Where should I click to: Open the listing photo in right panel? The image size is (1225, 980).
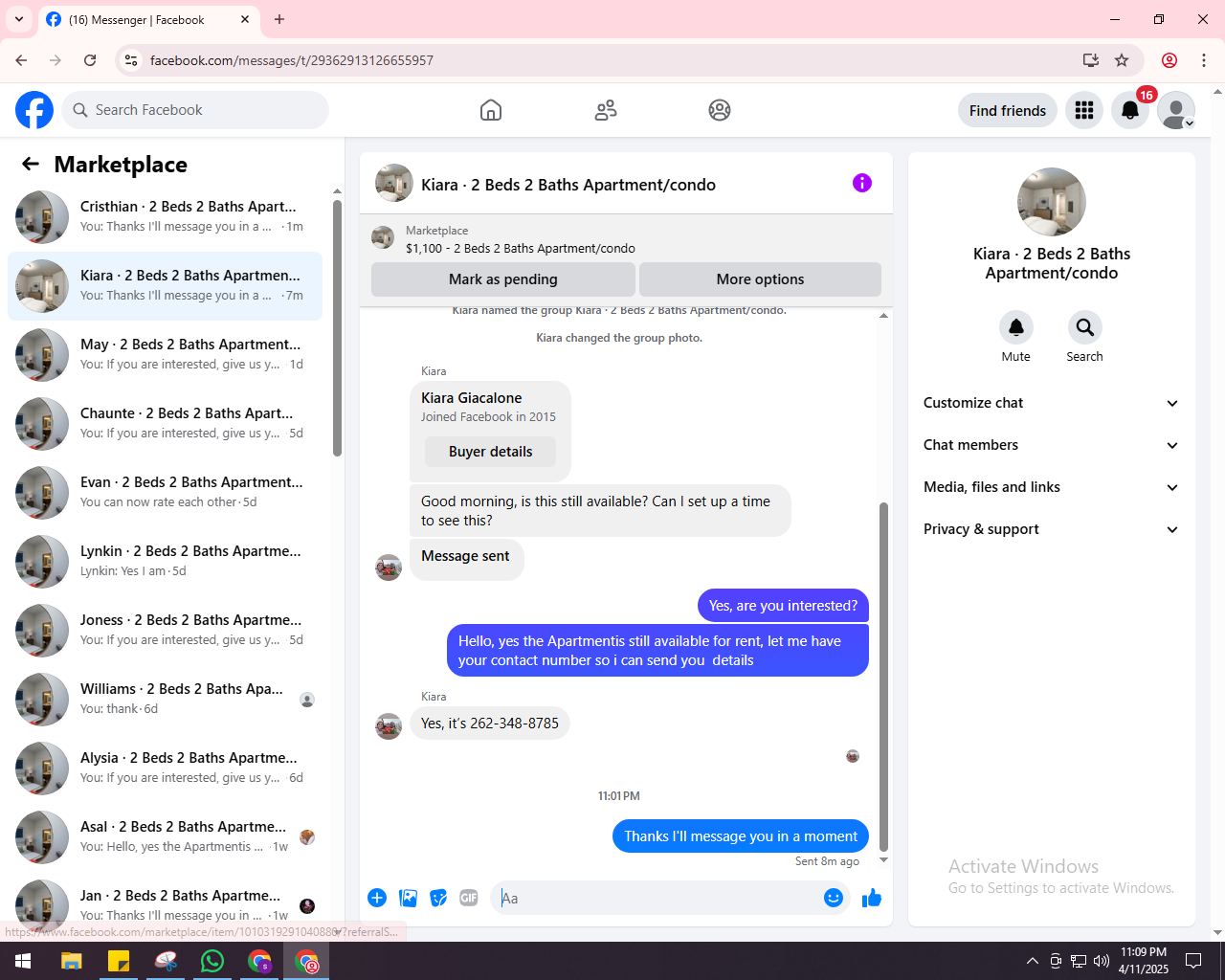coord(1052,202)
